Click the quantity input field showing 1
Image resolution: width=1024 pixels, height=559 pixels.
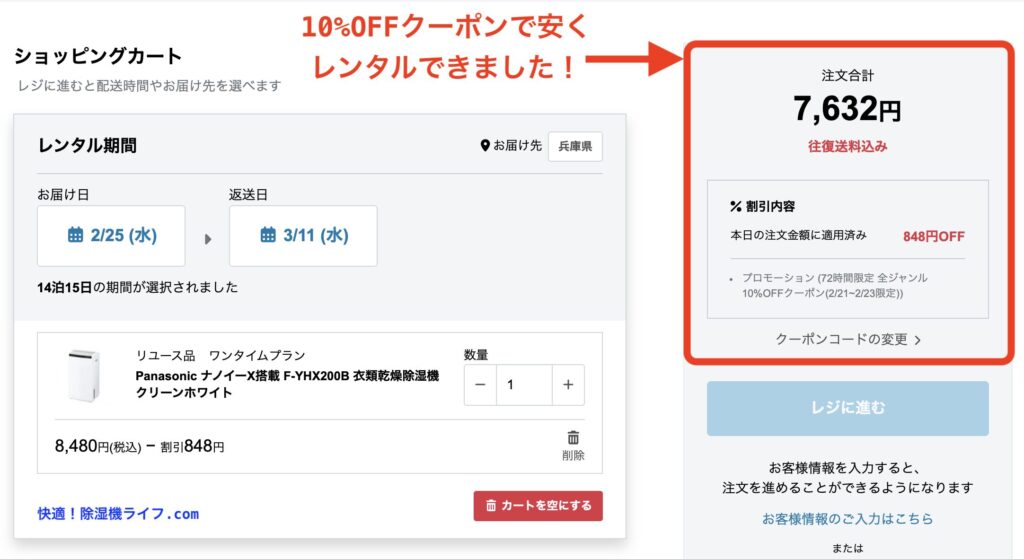(x=524, y=385)
